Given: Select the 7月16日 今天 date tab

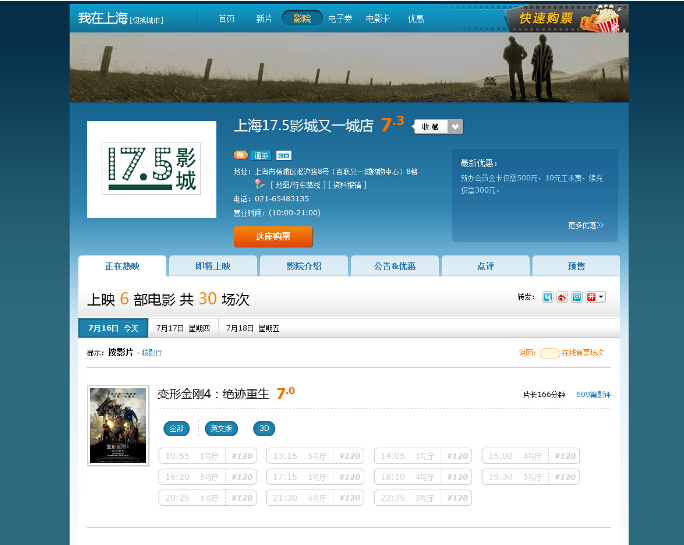Looking at the screenshot, I should pyautogui.click(x=113, y=328).
